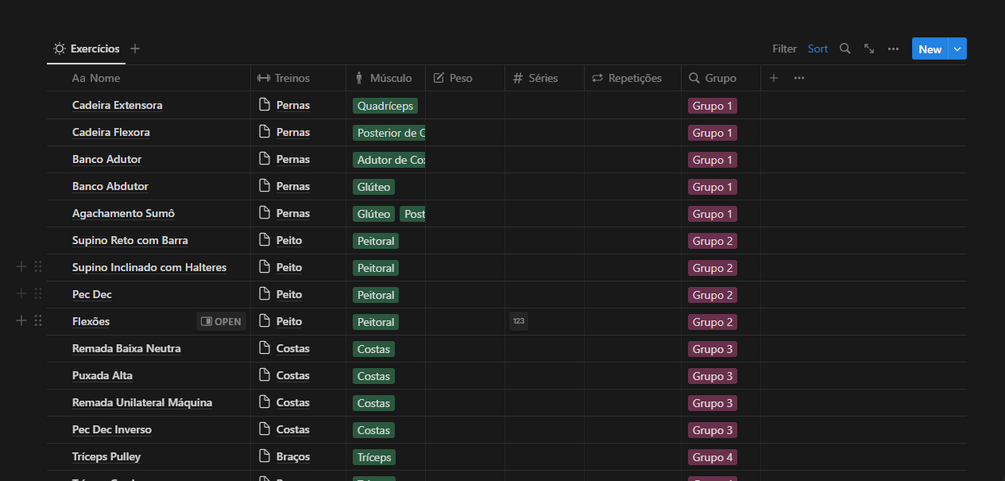
Task: Add a new view with plus beside Exercícios
Action: pyautogui.click(x=135, y=49)
